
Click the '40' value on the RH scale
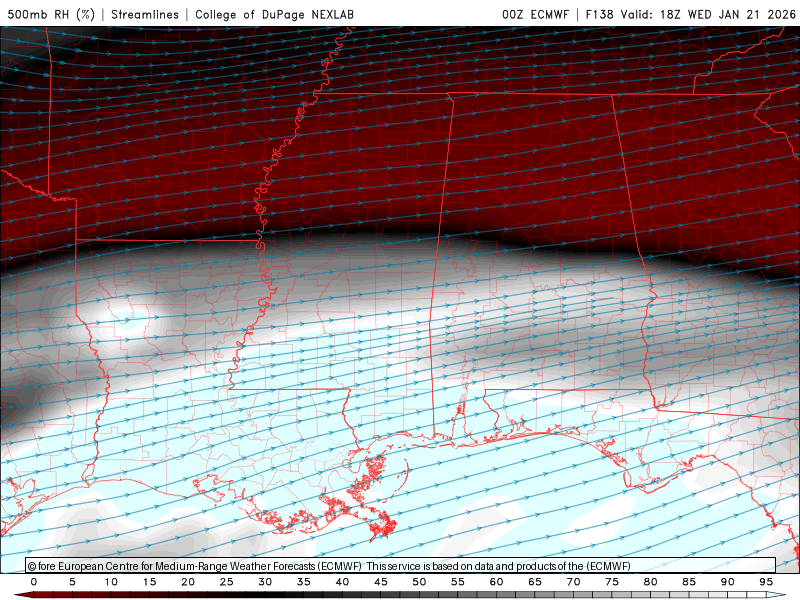342,582
